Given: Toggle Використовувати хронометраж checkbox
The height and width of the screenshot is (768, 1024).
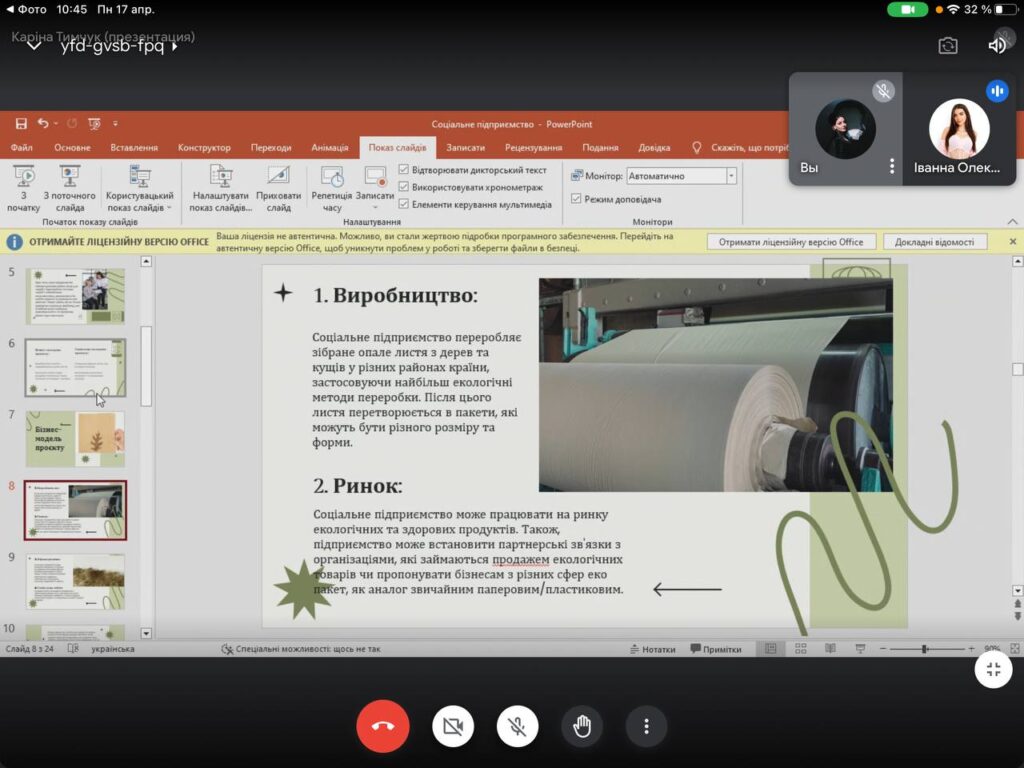Looking at the screenshot, I should [404, 187].
